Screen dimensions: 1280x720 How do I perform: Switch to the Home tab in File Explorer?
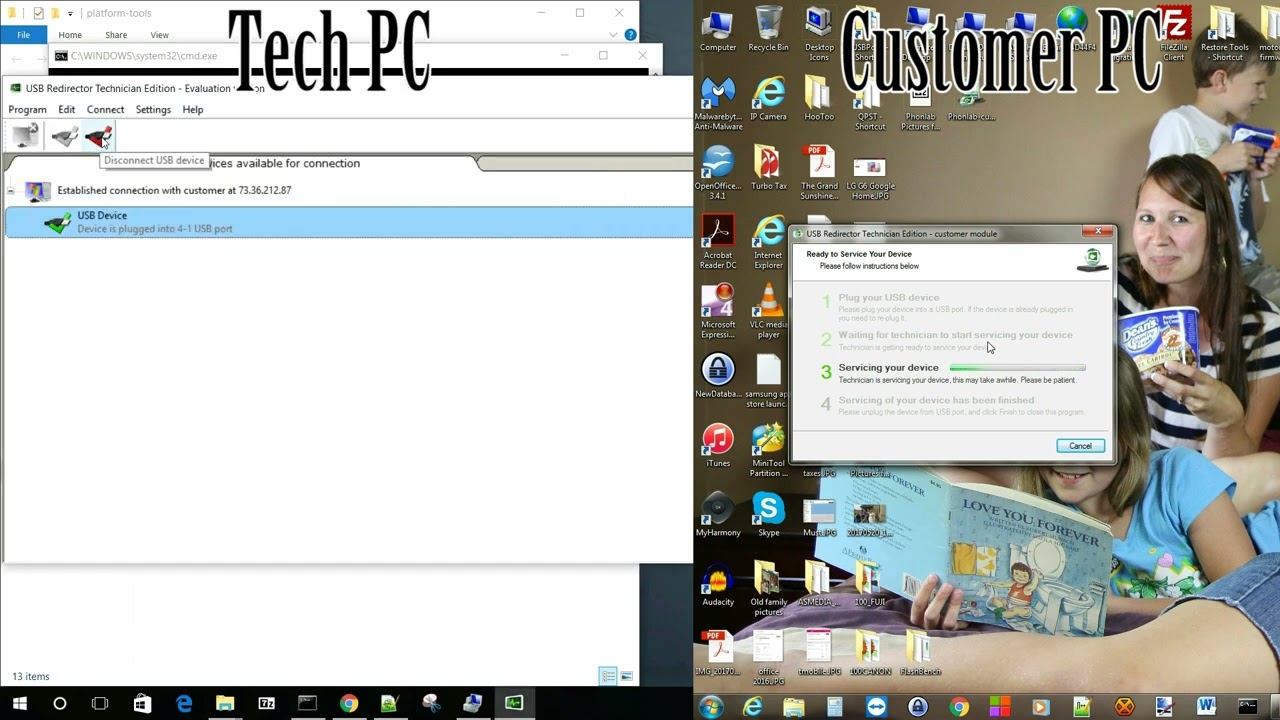pyautogui.click(x=70, y=35)
